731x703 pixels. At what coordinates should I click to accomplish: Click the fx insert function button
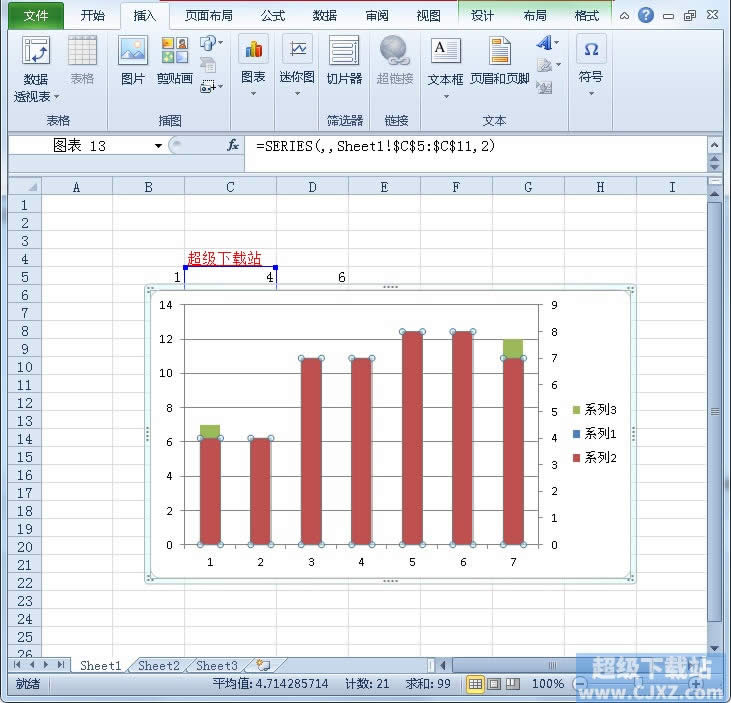[233, 145]
